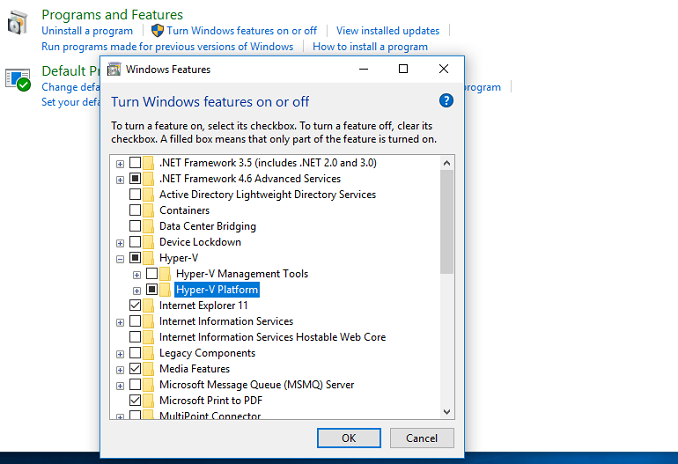
Task: Click the folder icon beside Media Features
Action: pyautogui.click(x=148, y=369)
